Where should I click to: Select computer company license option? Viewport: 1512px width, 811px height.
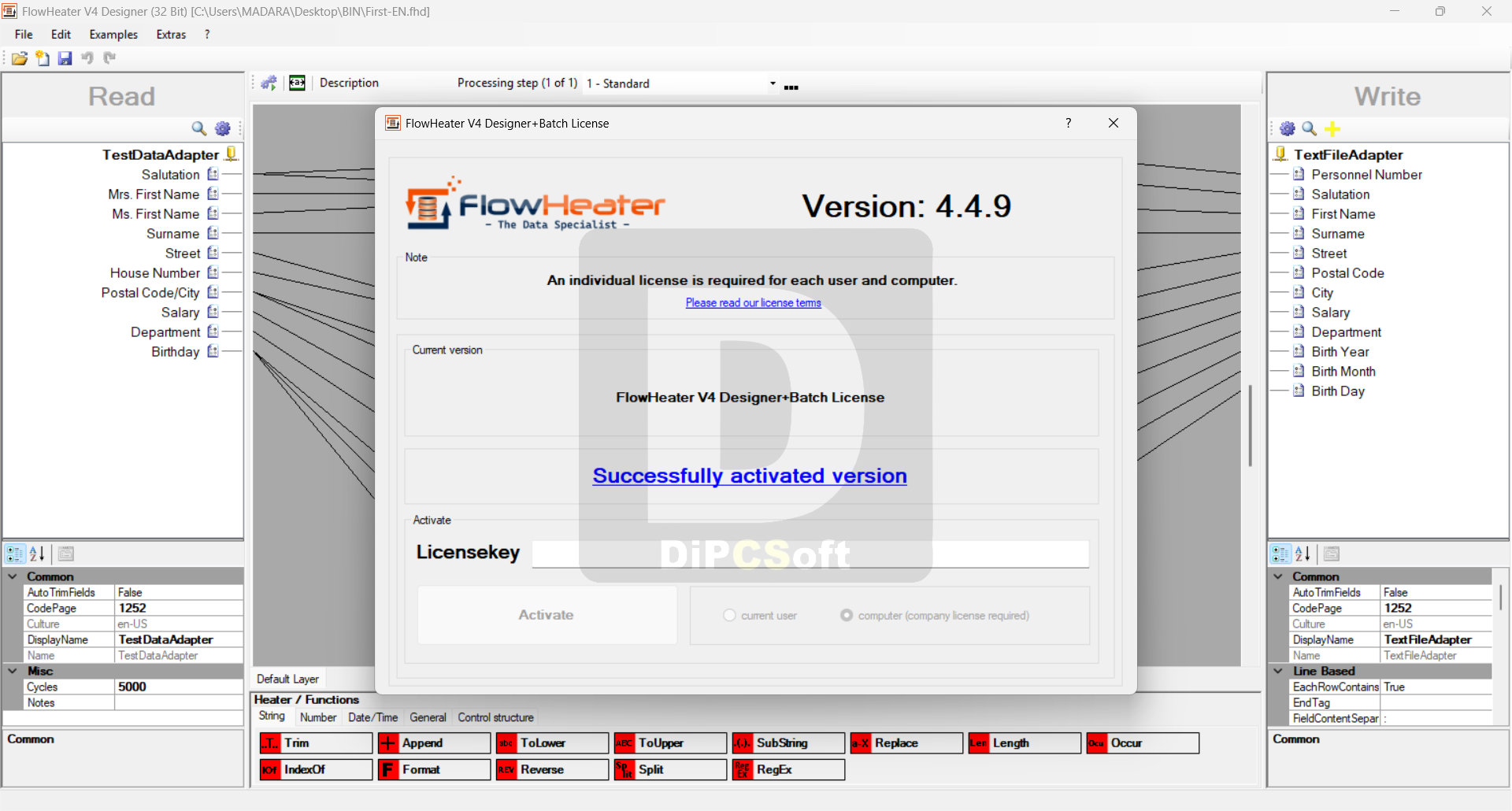pos(847,615)
